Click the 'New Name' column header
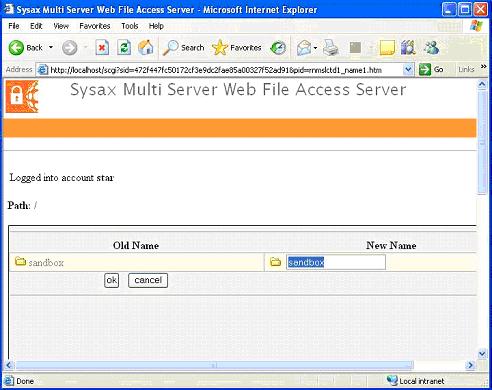492x390 pixels. click(391, 245)
